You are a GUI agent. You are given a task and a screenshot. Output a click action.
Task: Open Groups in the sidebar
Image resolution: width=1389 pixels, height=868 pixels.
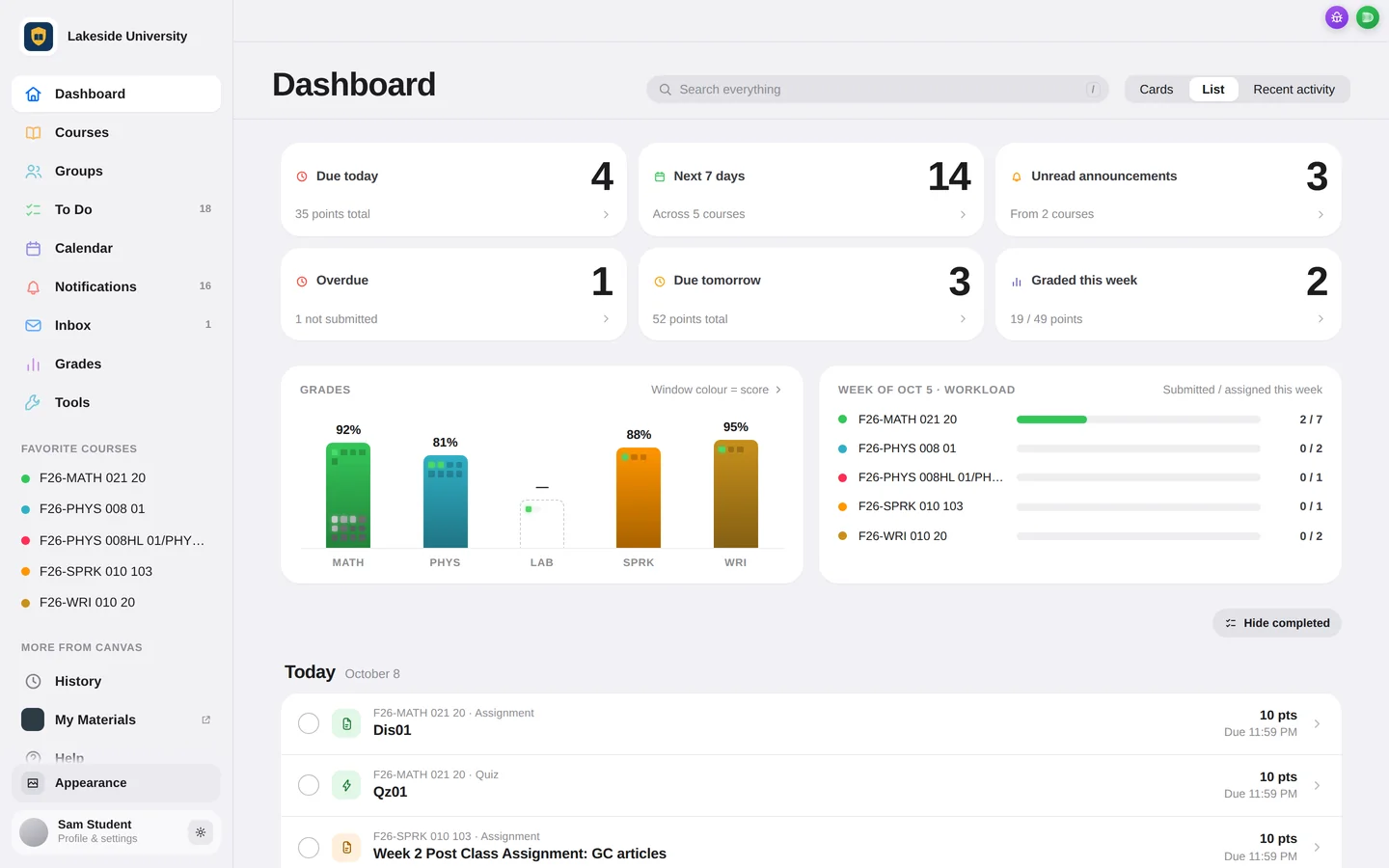tap(116, 171)
